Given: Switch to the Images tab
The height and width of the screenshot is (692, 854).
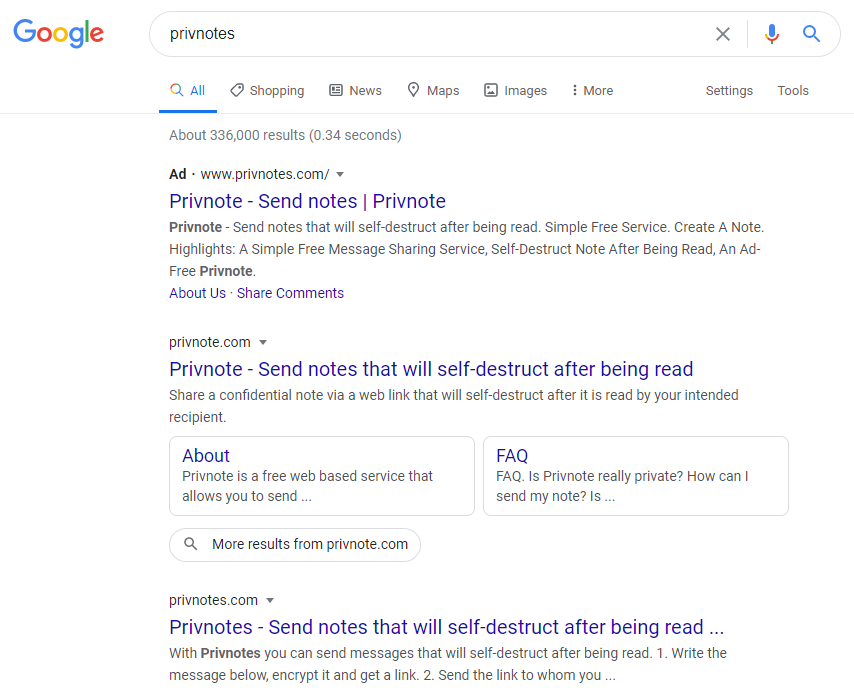Looking at the screenshot, I should (515, 90).
